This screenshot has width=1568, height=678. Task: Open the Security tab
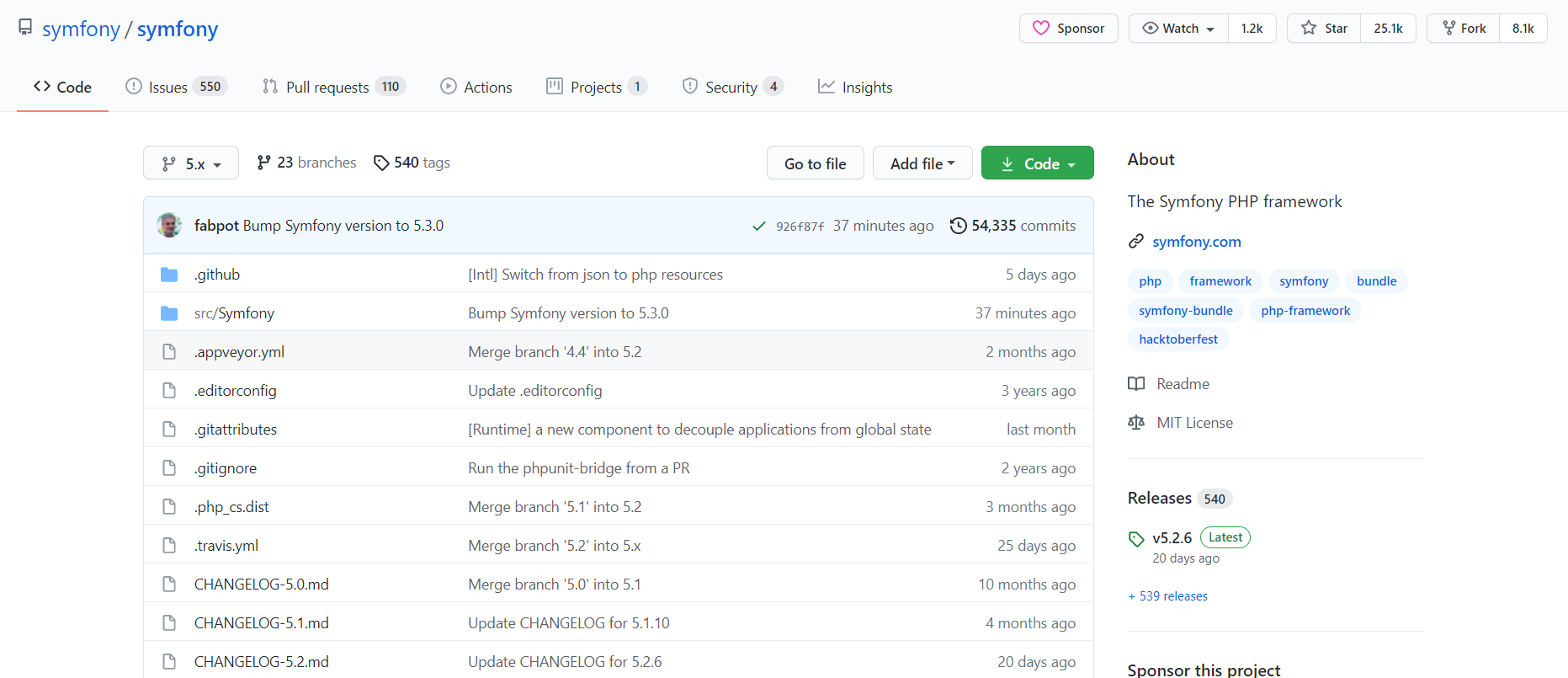[x=733, y=87]
